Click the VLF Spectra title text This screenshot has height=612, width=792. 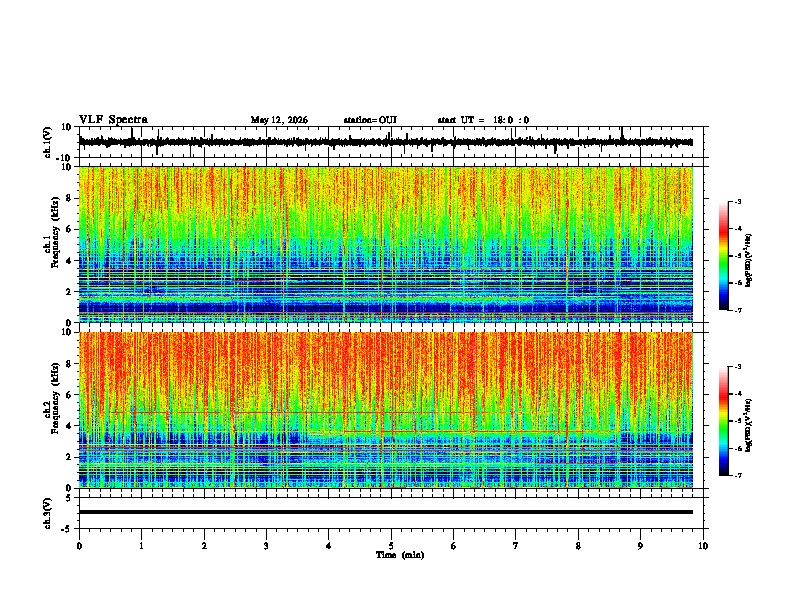click(113, 120)
